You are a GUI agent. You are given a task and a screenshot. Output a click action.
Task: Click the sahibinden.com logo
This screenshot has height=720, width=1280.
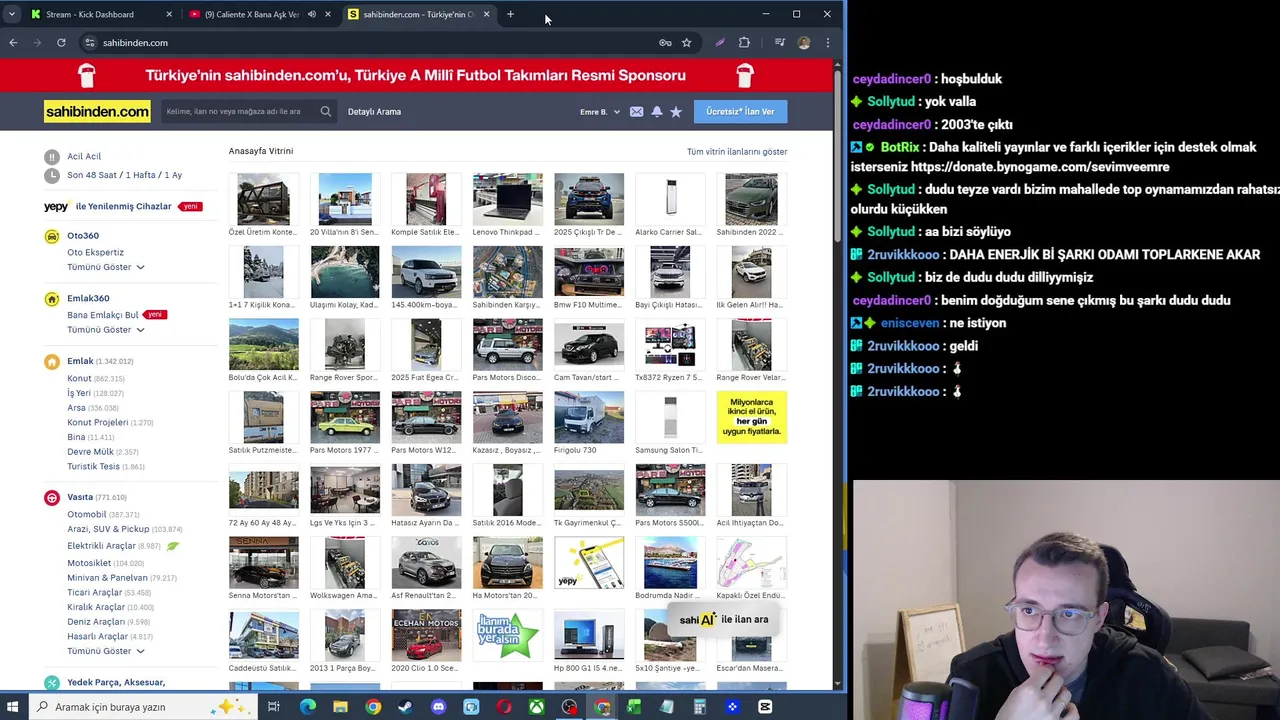coord(97,111)
